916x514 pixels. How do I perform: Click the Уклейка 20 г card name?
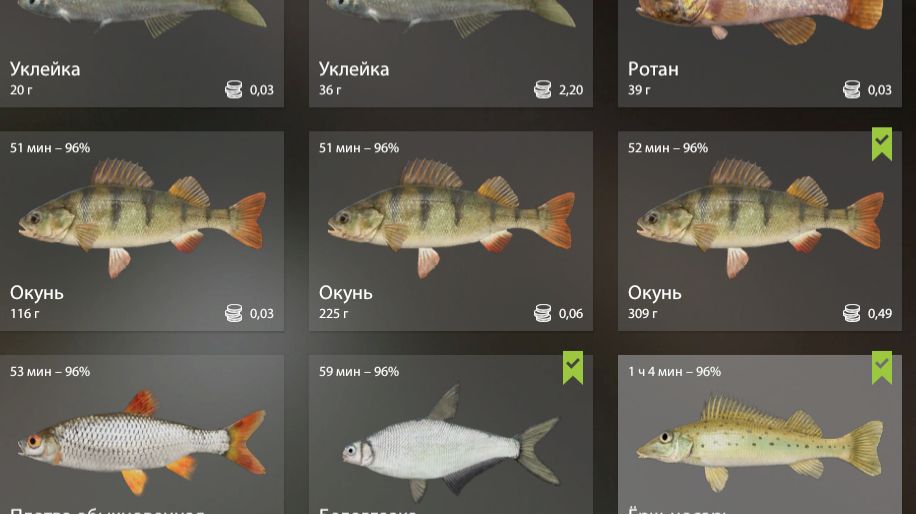pyautogui.click(x=45, y=69)
